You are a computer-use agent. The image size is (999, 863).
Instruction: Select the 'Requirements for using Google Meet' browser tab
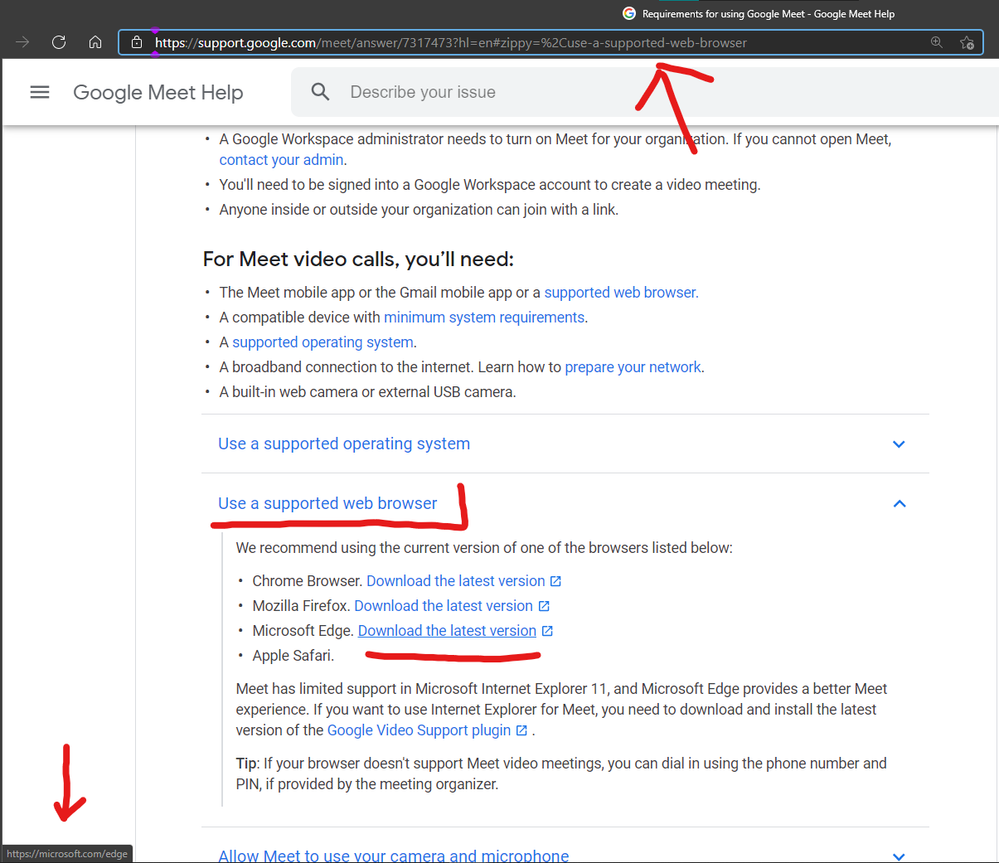[758, 13]
